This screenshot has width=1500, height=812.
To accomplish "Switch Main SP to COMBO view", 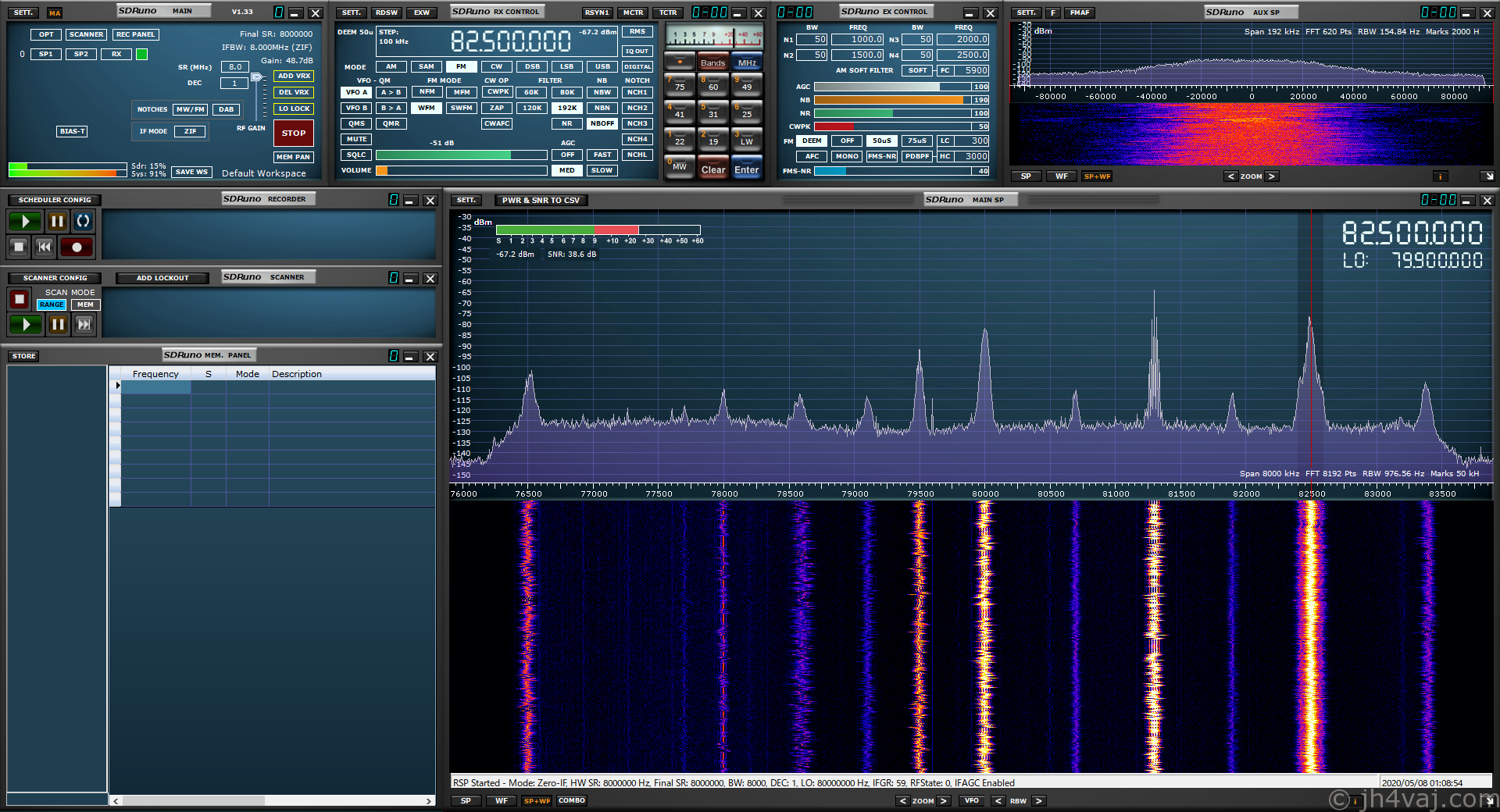I will coord(572,801).
